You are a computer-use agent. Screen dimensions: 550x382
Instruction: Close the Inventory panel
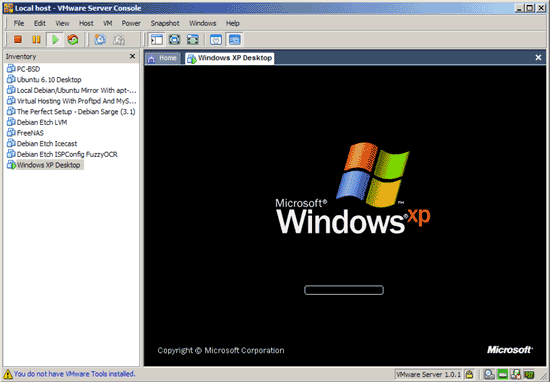(132, 56)
